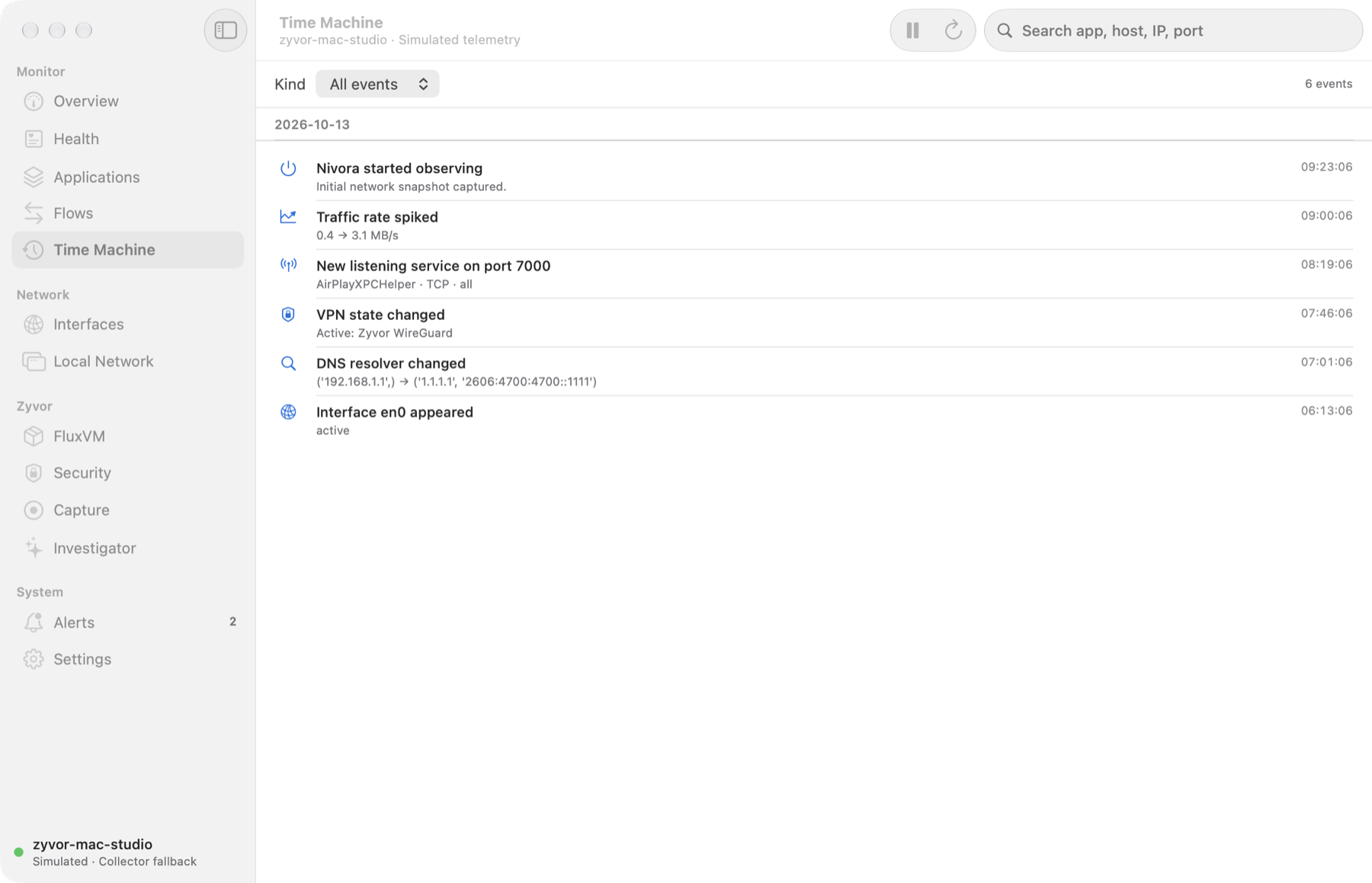Viewport: 1372px width, 883px height.
Task: Open the Interfaces section
Action: [128, 325]
